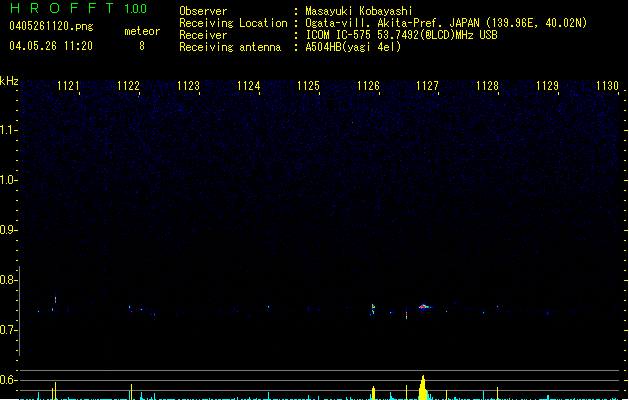Click time axis label 1125
The image size is (629, 400).
pyautogui.click(x=308, y=85)
